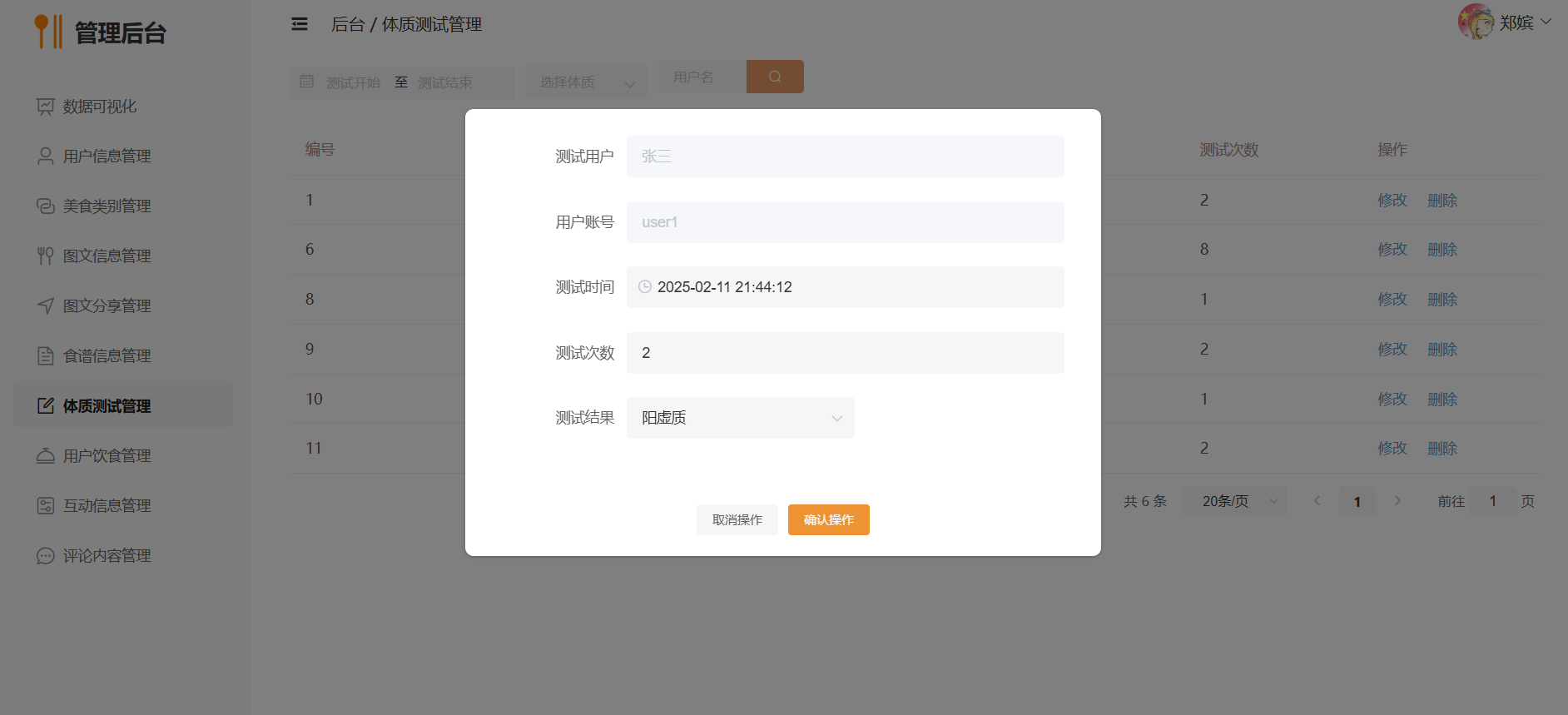Click the 评论内容管理 chat bubble icon
Image resolution: width=1568 pixels, height=715 pixels.
46,556
